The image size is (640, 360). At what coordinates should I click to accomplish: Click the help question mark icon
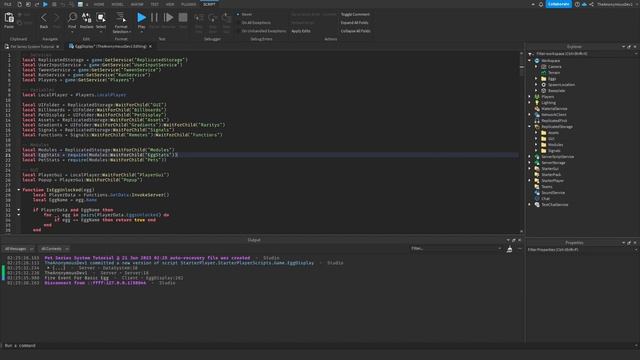click(577, 4)
